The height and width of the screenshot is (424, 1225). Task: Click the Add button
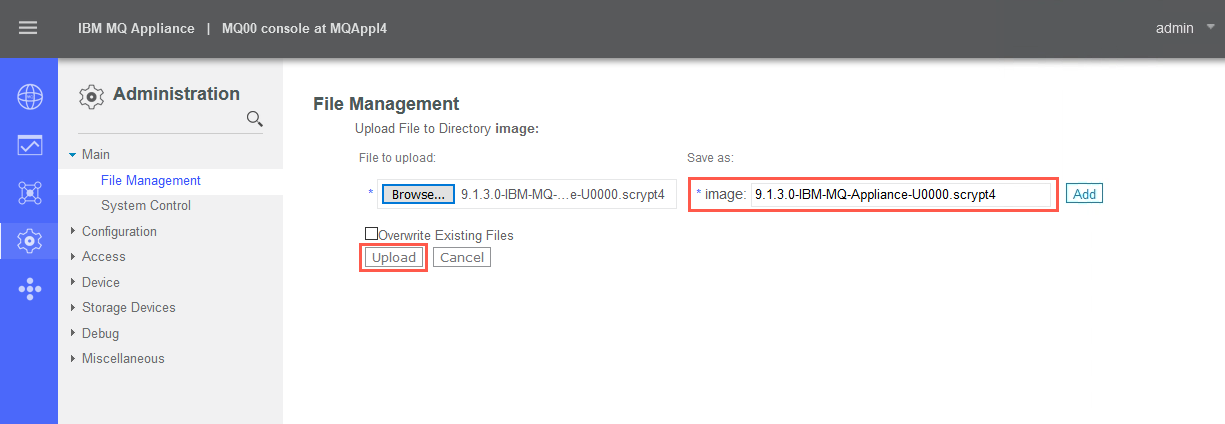click(1084, 194)
